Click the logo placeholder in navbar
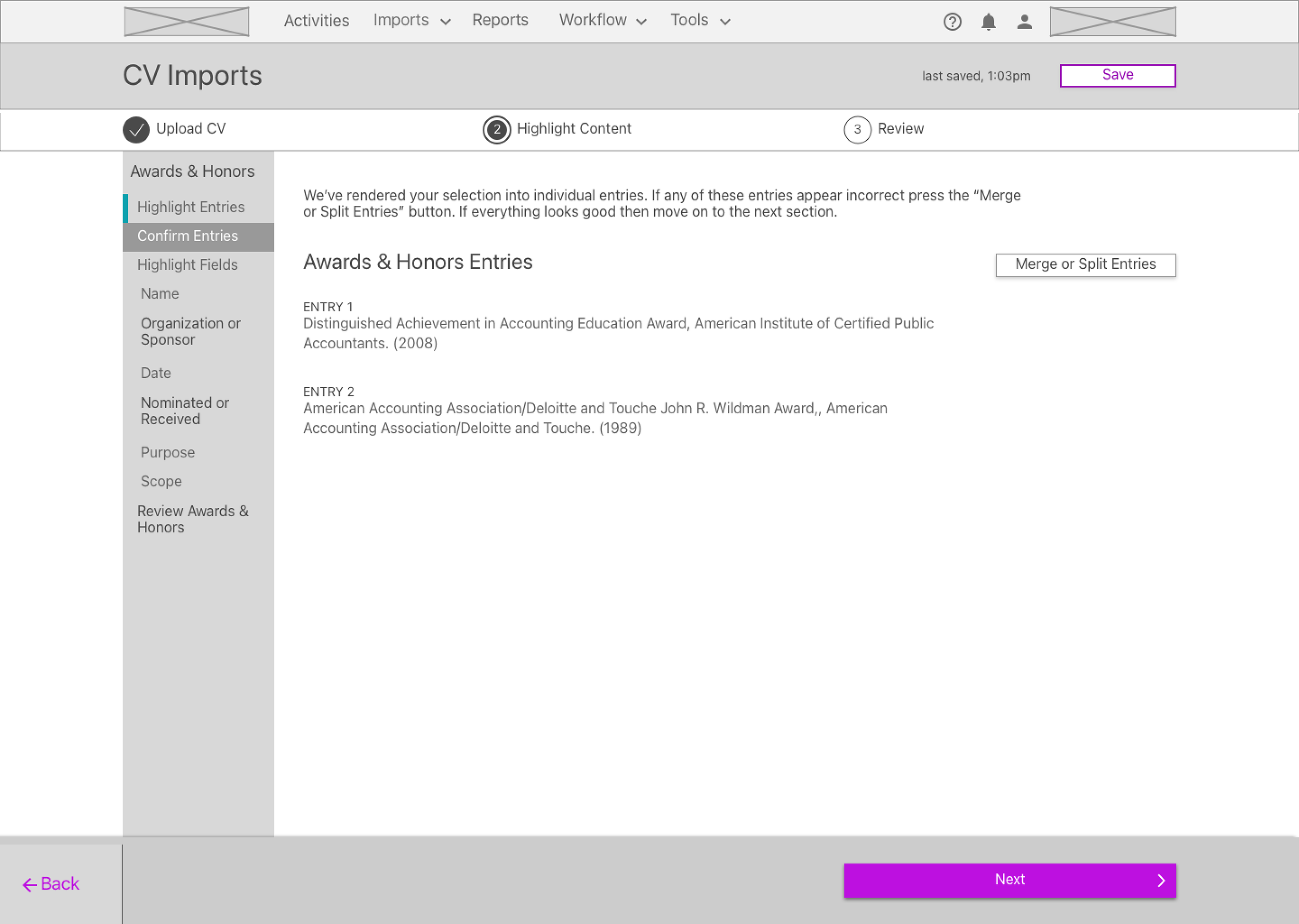This screenshot has height=924, width=1299. pyautogui.click(x=187, y=22)
